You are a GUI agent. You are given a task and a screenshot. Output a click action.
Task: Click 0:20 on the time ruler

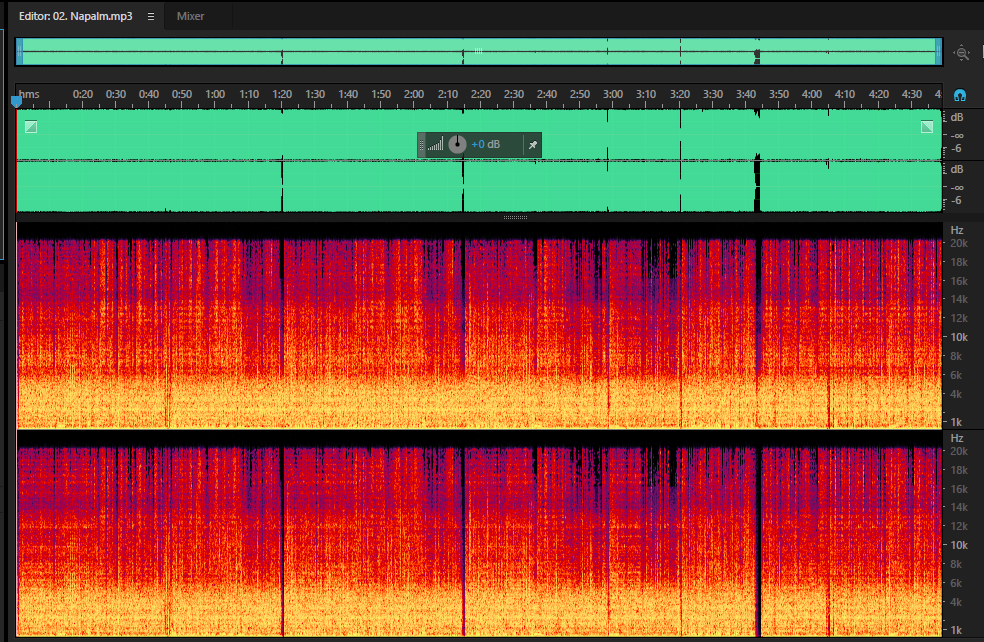click(x=83, y=94)
